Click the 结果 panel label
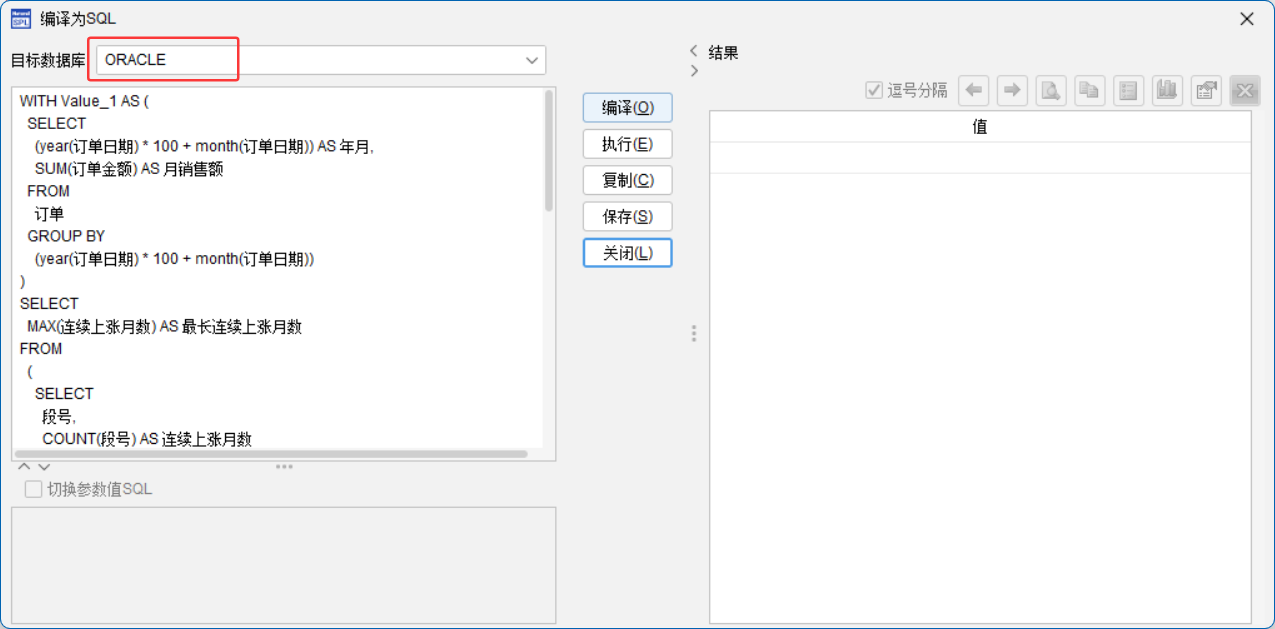Viewport: 1275px width, 629px height. (x=723, y=53)
